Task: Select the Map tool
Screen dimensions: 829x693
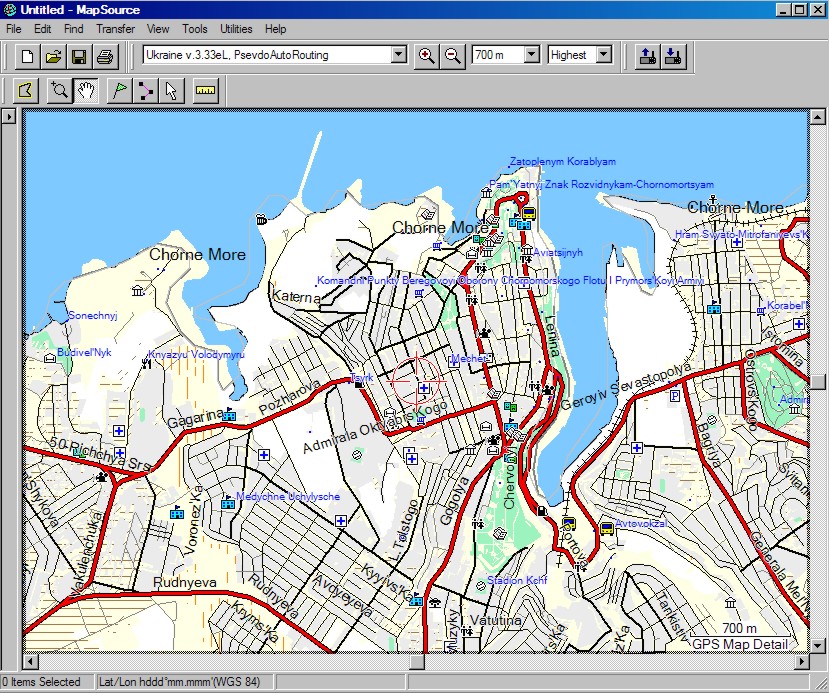Action: (x=26, y=91)
